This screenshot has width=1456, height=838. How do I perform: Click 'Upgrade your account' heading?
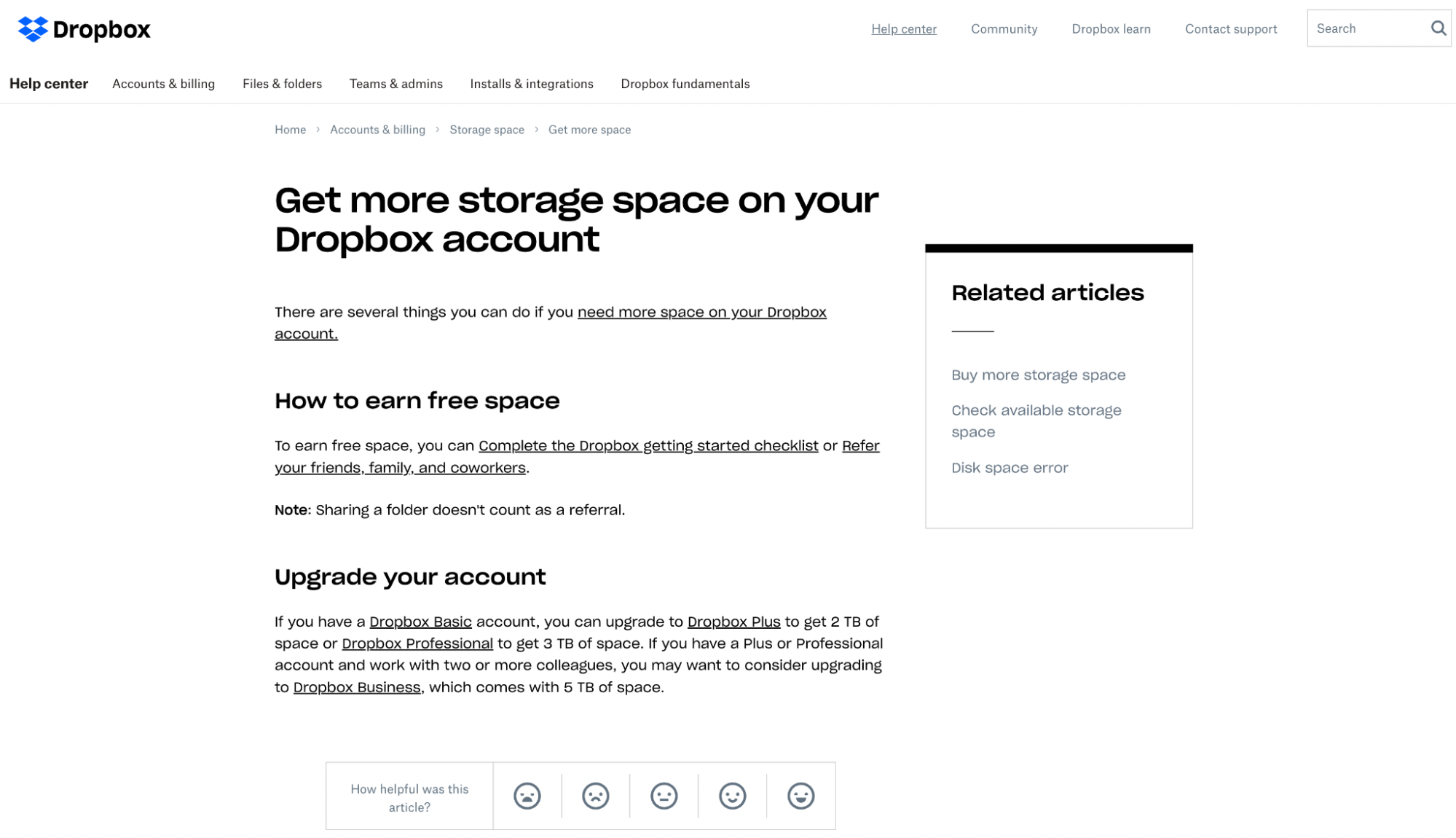pyautogui.click(x=410, y=577)
